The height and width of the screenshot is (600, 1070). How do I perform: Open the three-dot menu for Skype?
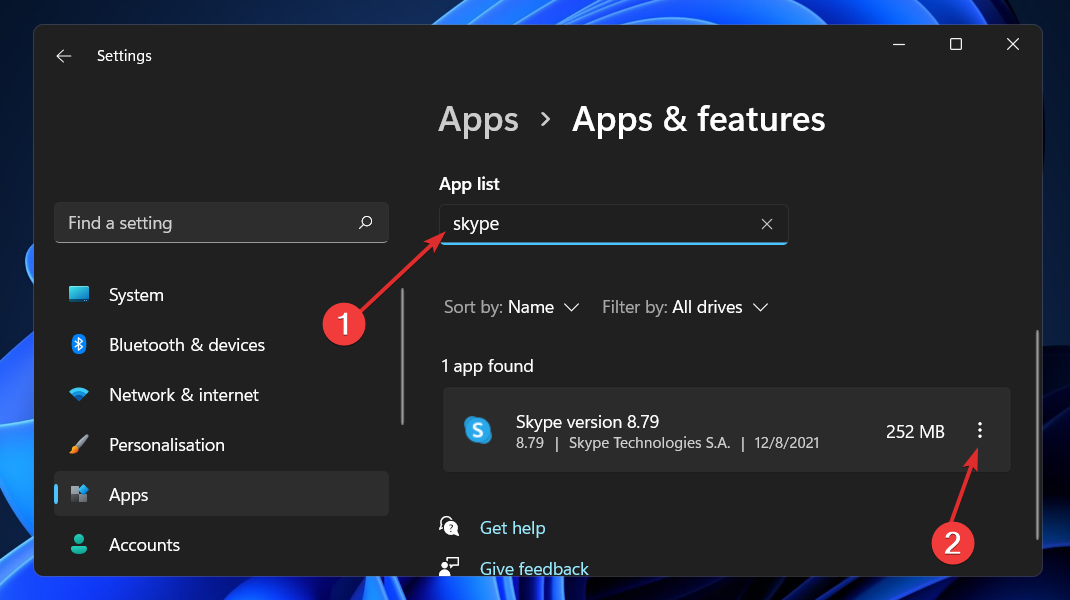pos(979,430)
